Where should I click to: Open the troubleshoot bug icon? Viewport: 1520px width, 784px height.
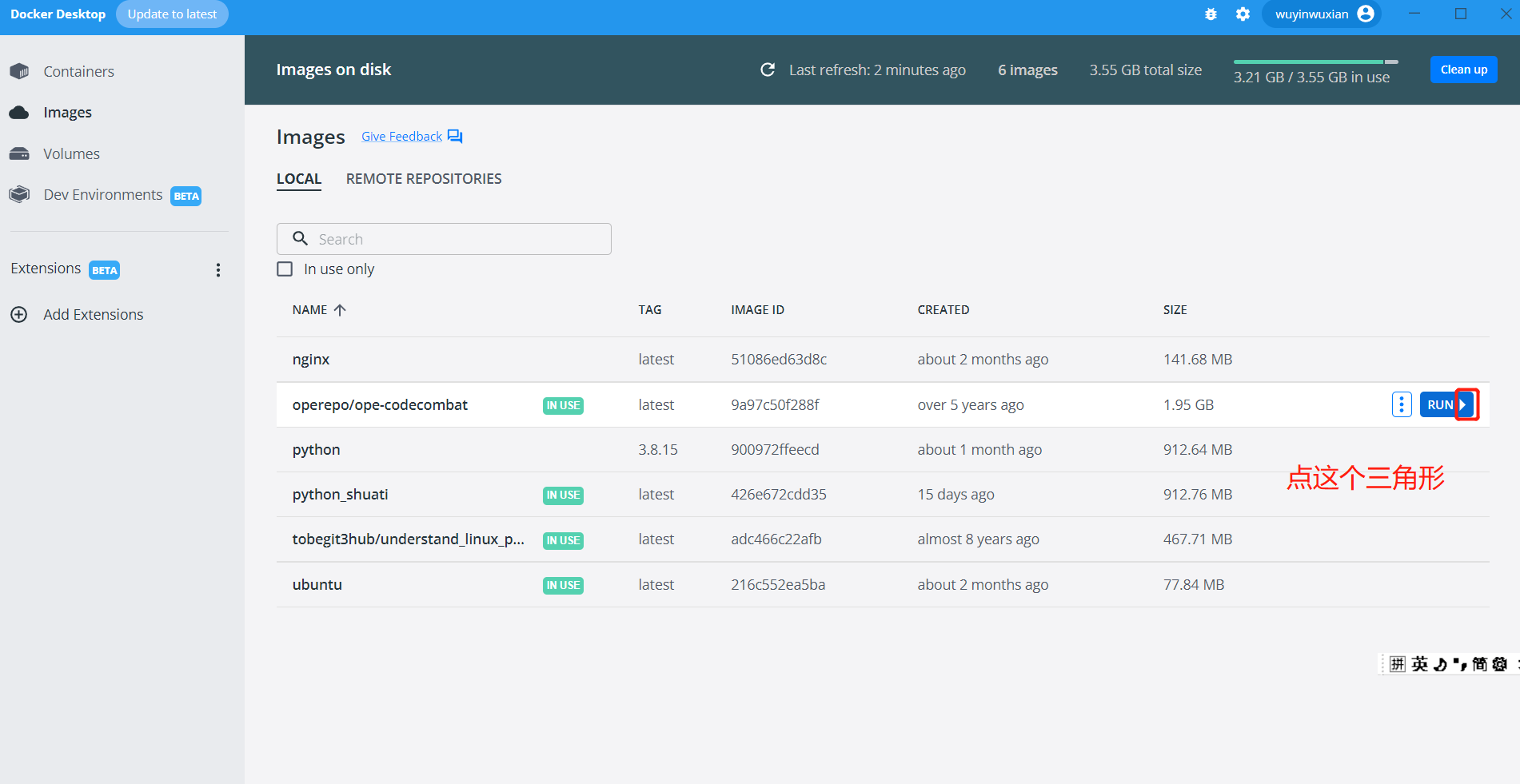coord(1211,14)
